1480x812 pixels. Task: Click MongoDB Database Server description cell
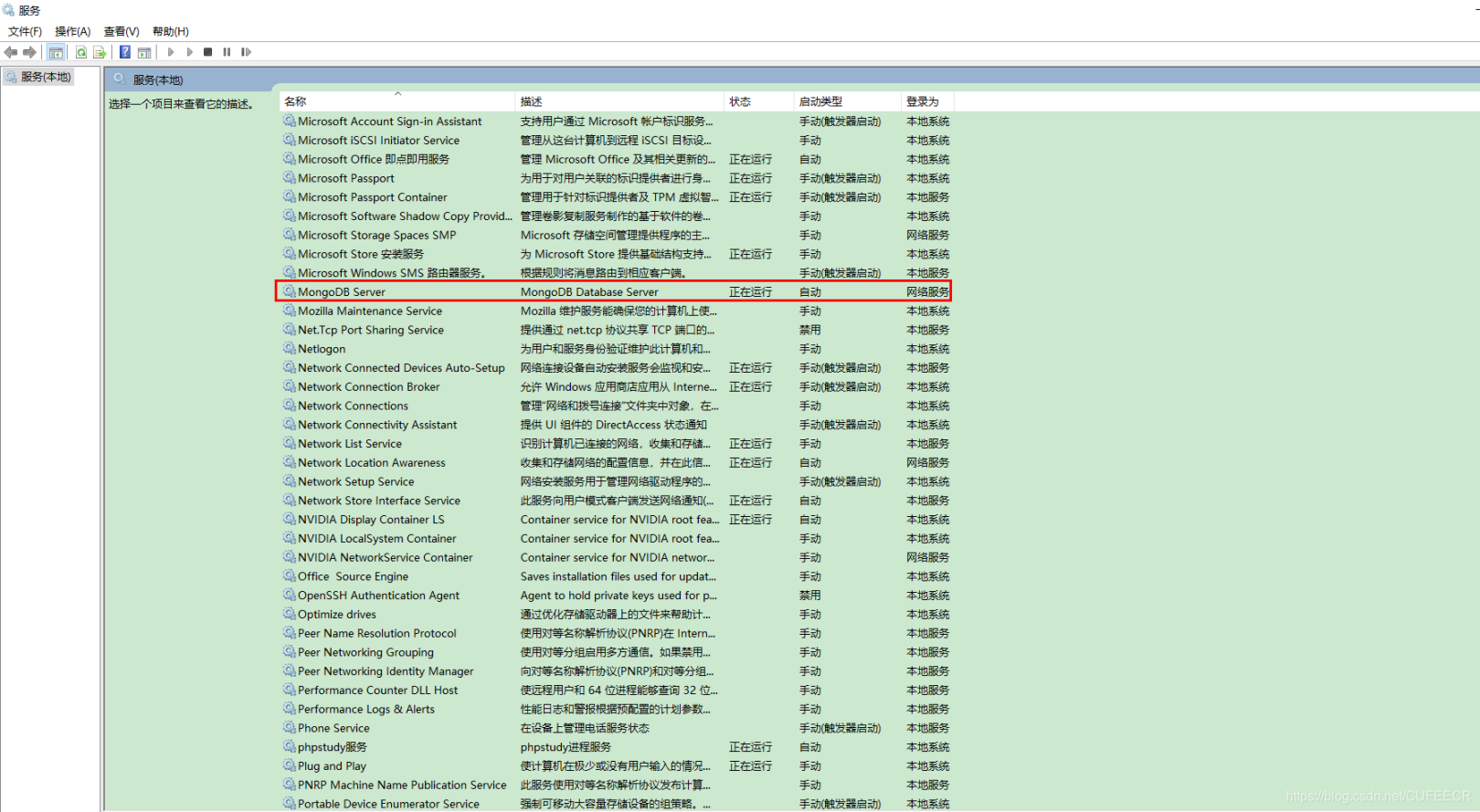coord(589,292)
